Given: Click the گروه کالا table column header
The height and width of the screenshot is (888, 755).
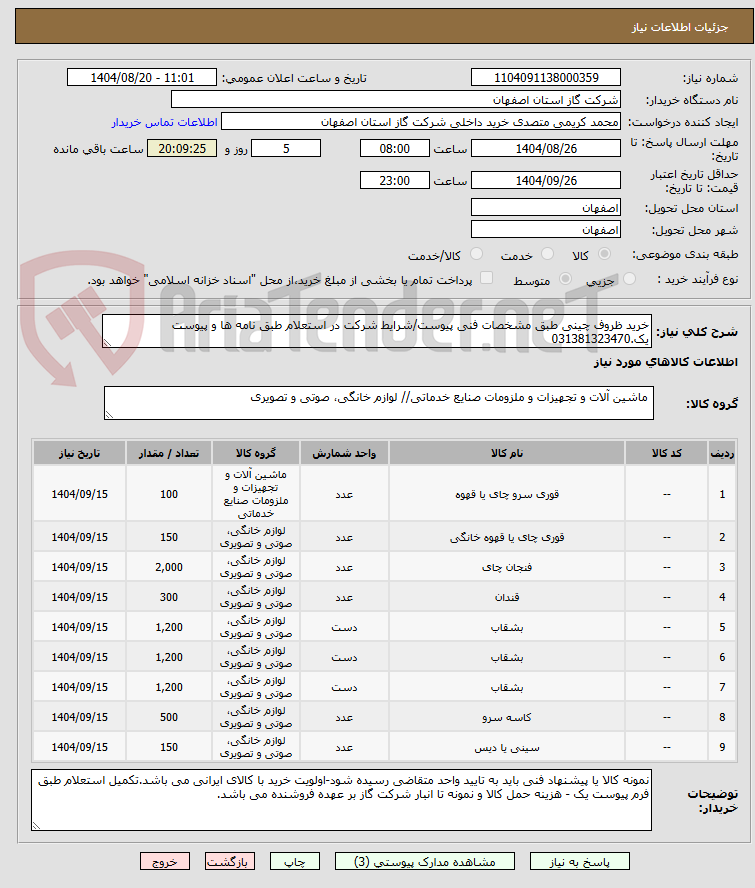Looking at the screenshot, I should 256,453.
